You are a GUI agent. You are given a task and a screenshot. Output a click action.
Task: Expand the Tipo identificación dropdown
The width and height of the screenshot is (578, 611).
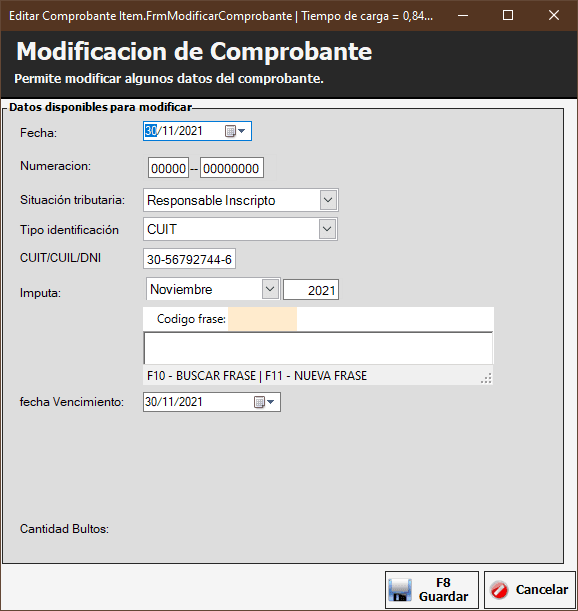point(327,229)
